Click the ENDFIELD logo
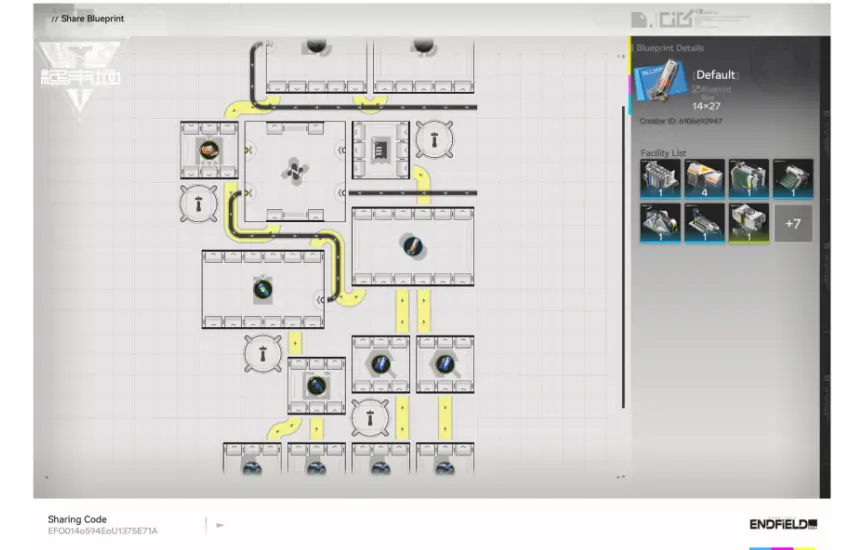The width and height of the screenshot is (865, 550). [x=783, y=524]
